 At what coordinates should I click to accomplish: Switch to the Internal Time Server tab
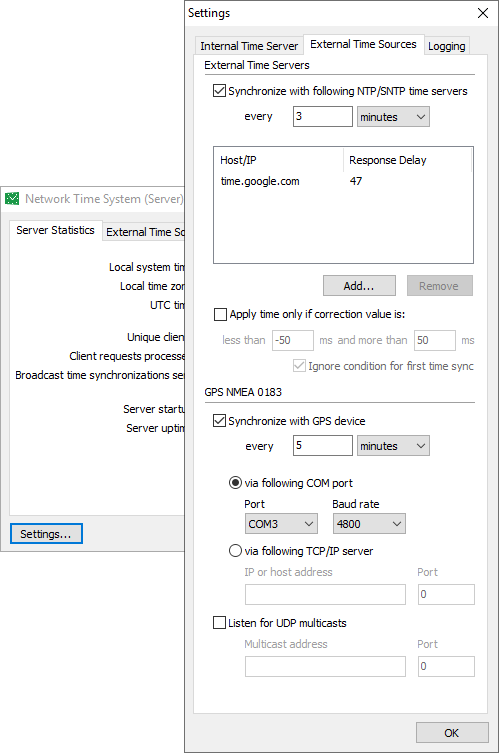pyautogui.click(x=249, y=46)
